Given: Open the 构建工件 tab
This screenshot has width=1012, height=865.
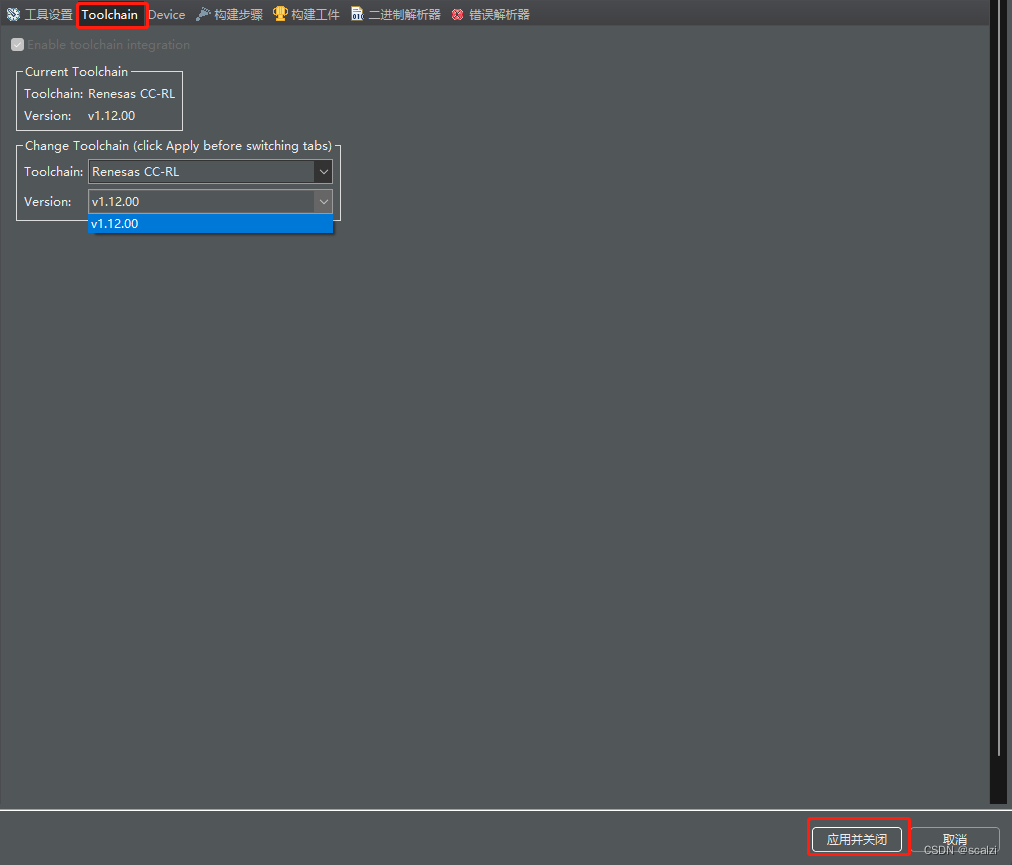Looking at the screenshot, I should coord(315,13).
